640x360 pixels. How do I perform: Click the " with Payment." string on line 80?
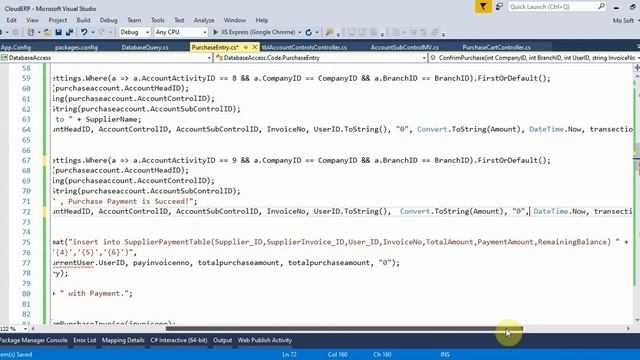pos(96,293)
